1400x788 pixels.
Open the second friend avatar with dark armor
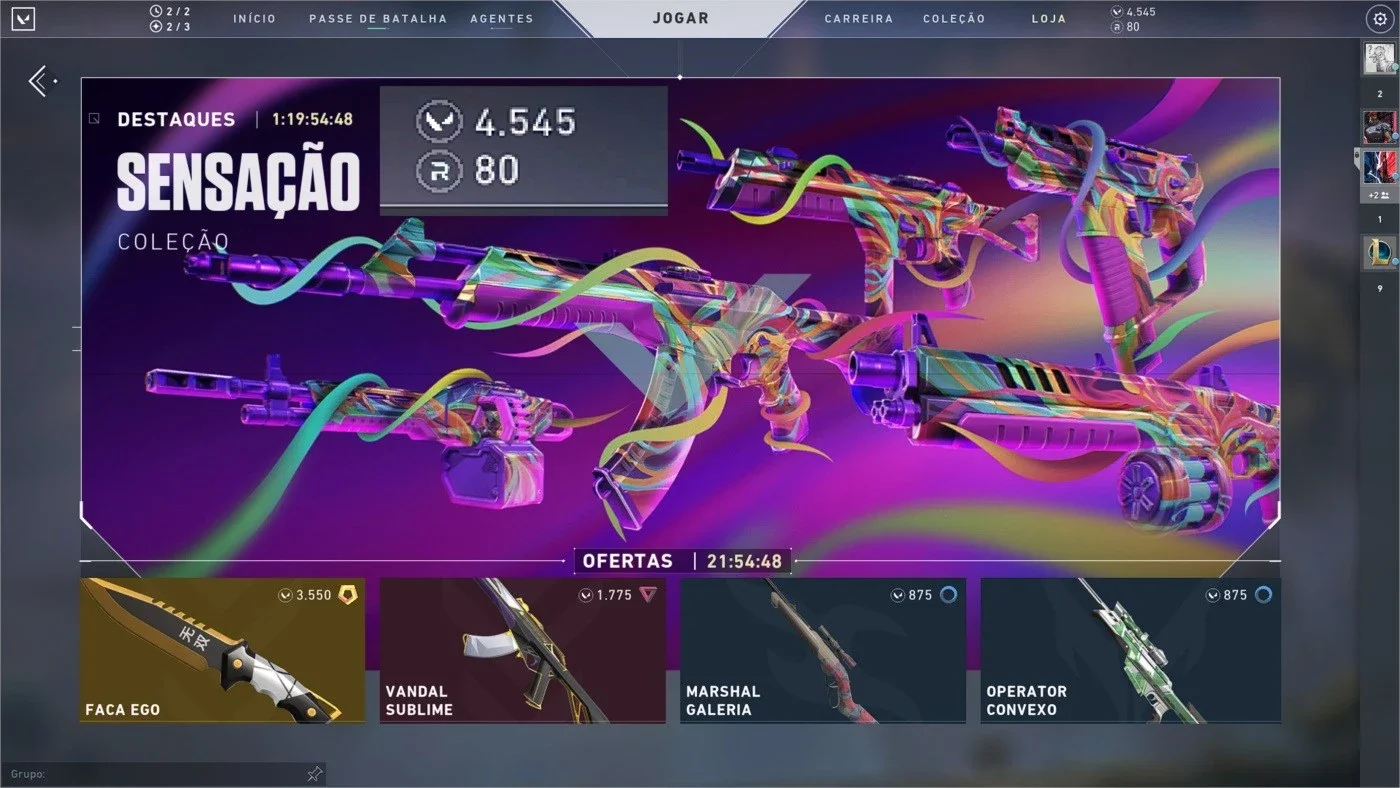[1380, 127]
